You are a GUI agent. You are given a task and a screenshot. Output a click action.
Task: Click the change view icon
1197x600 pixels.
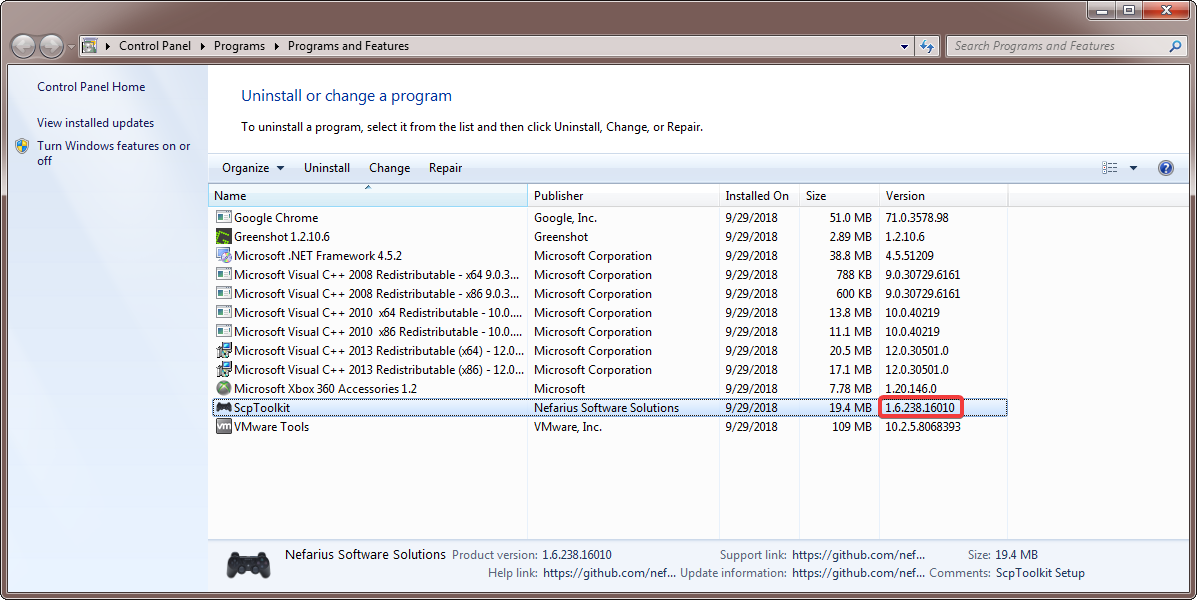[x=1110, y=168]
